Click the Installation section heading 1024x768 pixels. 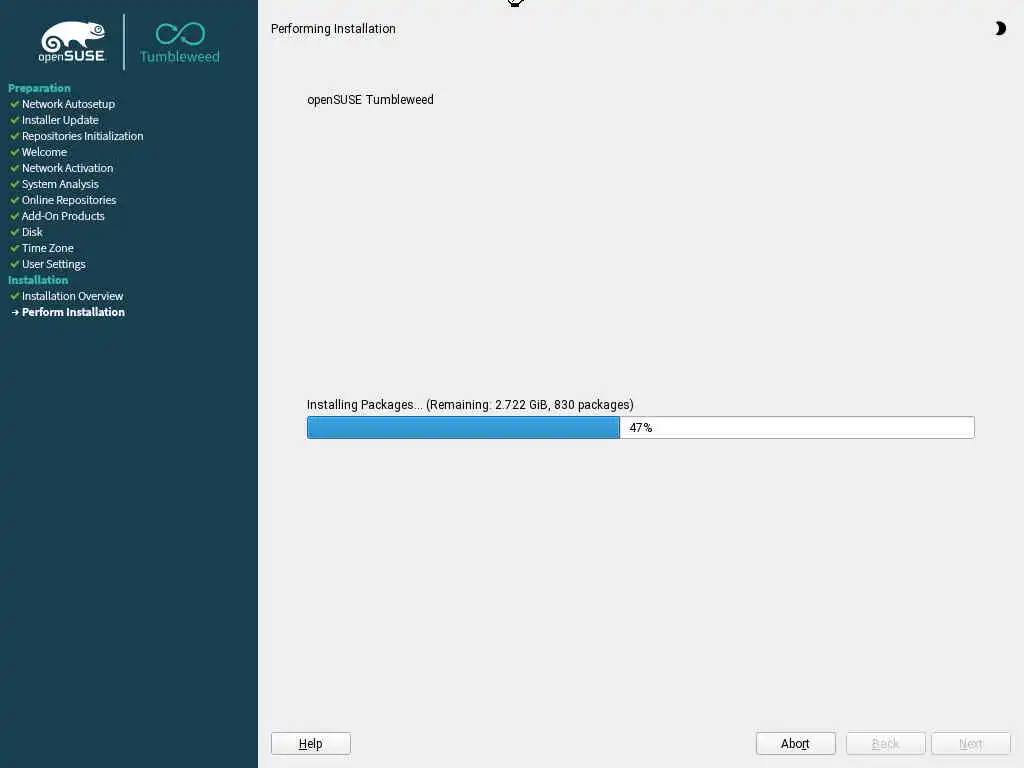(x=38, y=280)
